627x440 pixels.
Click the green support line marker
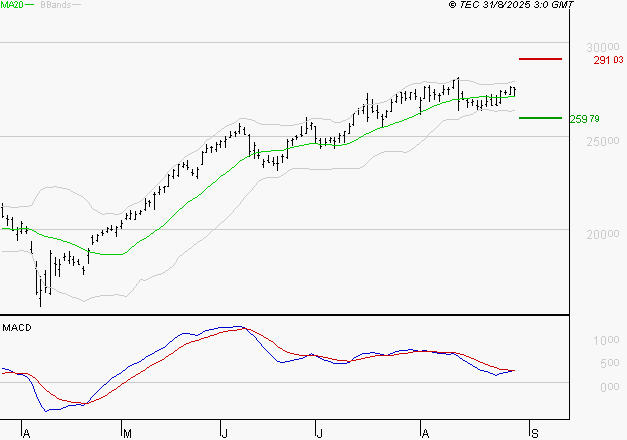point(540,118)
